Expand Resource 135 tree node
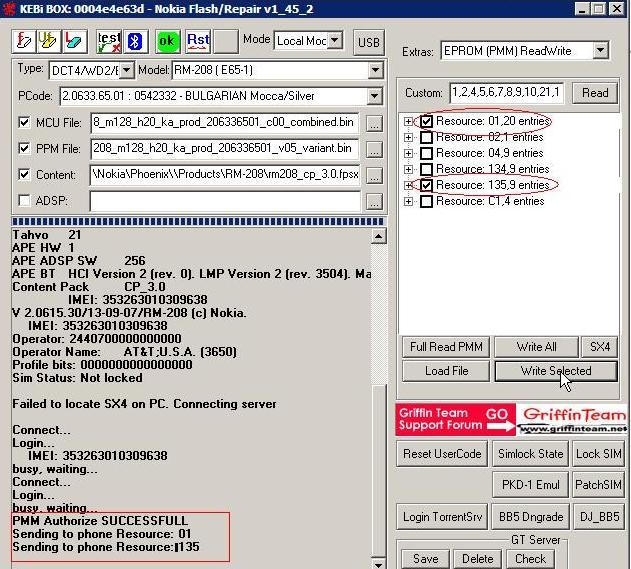 [x=408, y=185]
